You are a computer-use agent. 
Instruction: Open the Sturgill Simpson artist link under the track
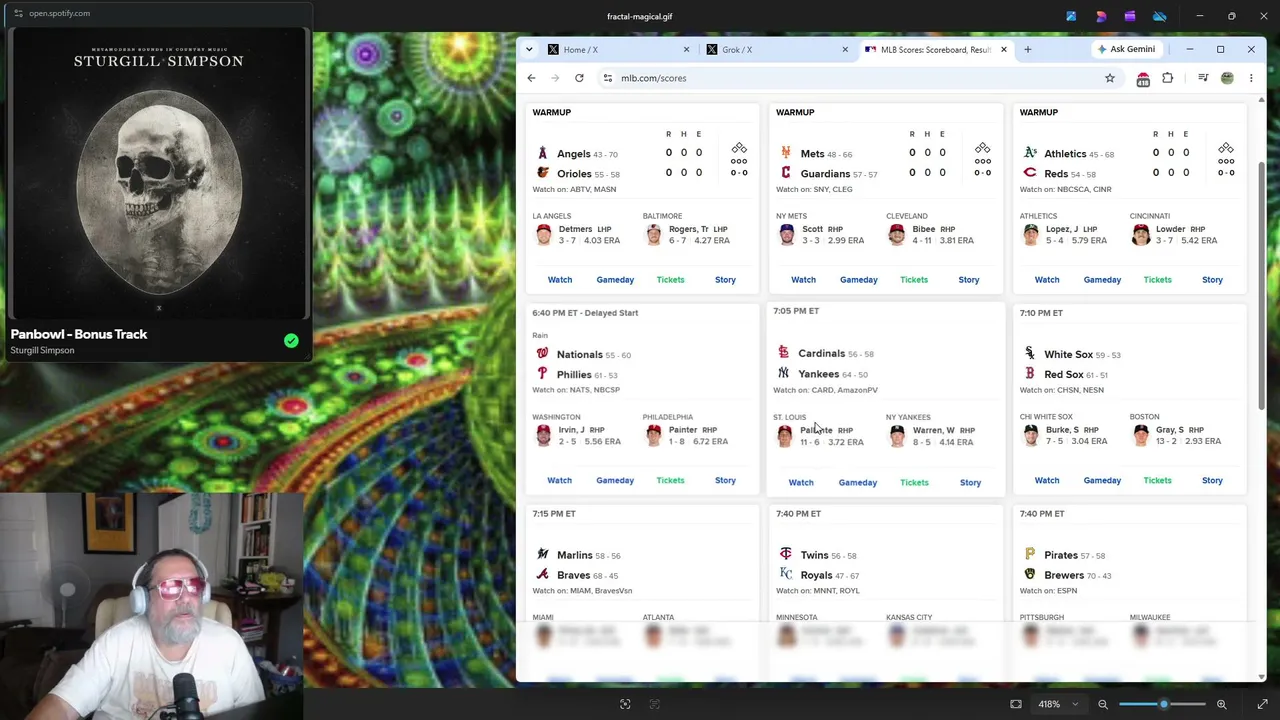(x=42, y=350)
